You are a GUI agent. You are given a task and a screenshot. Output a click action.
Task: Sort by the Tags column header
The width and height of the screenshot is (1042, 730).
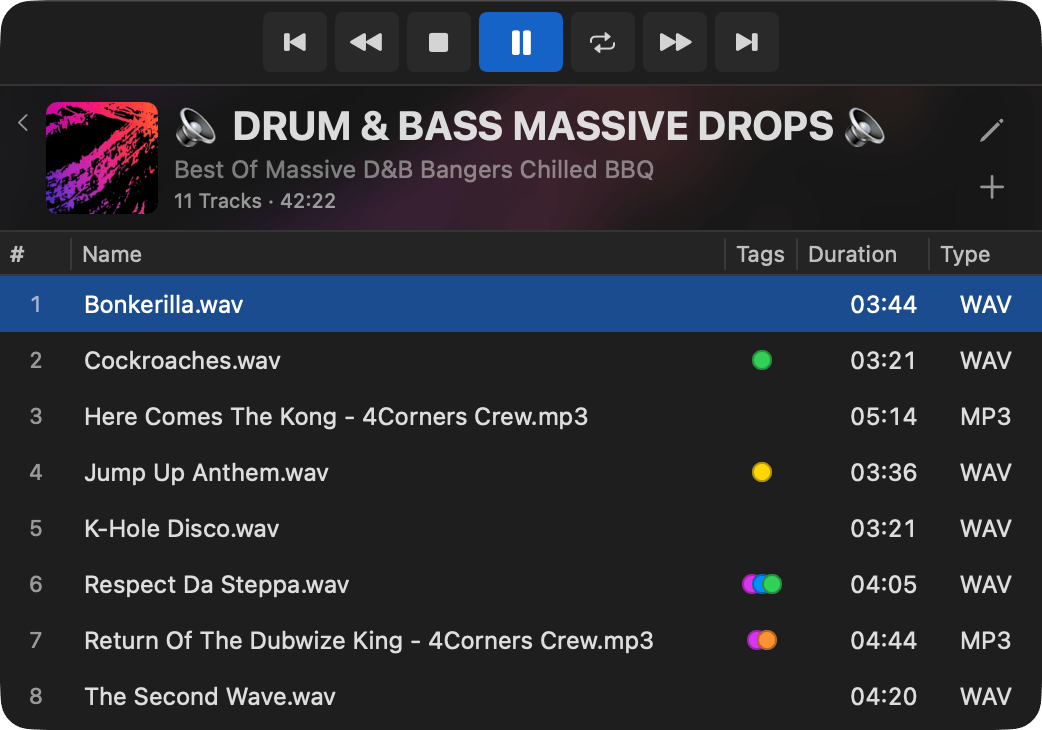[760, 254]
